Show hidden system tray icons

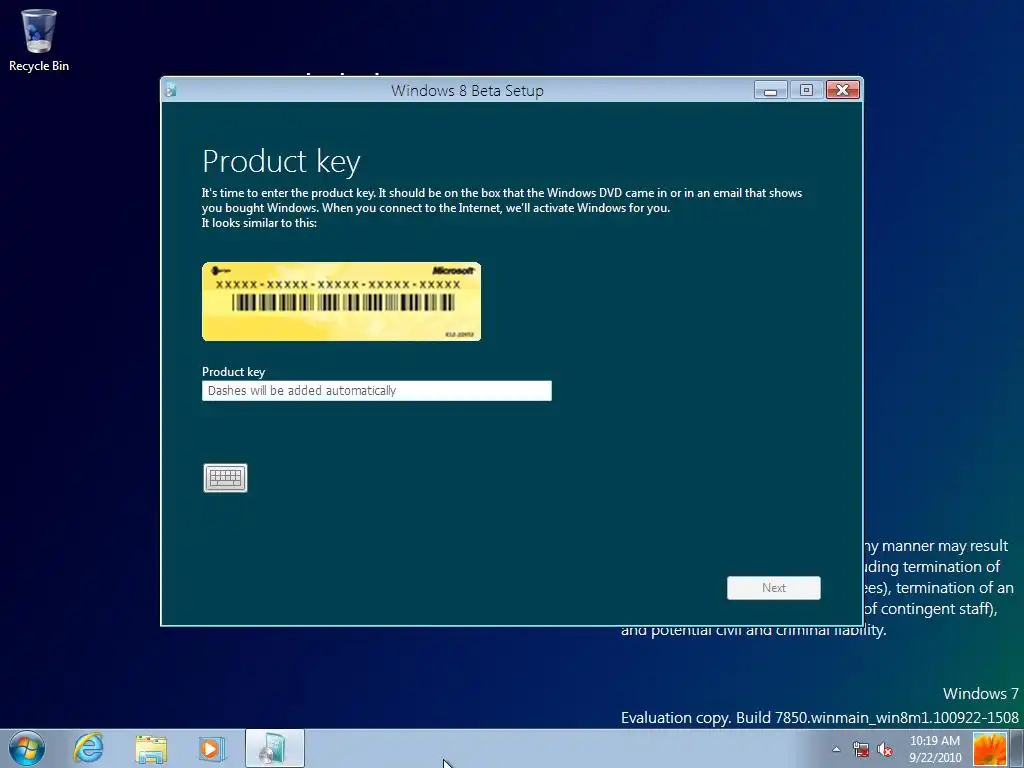tap(837, 749)
